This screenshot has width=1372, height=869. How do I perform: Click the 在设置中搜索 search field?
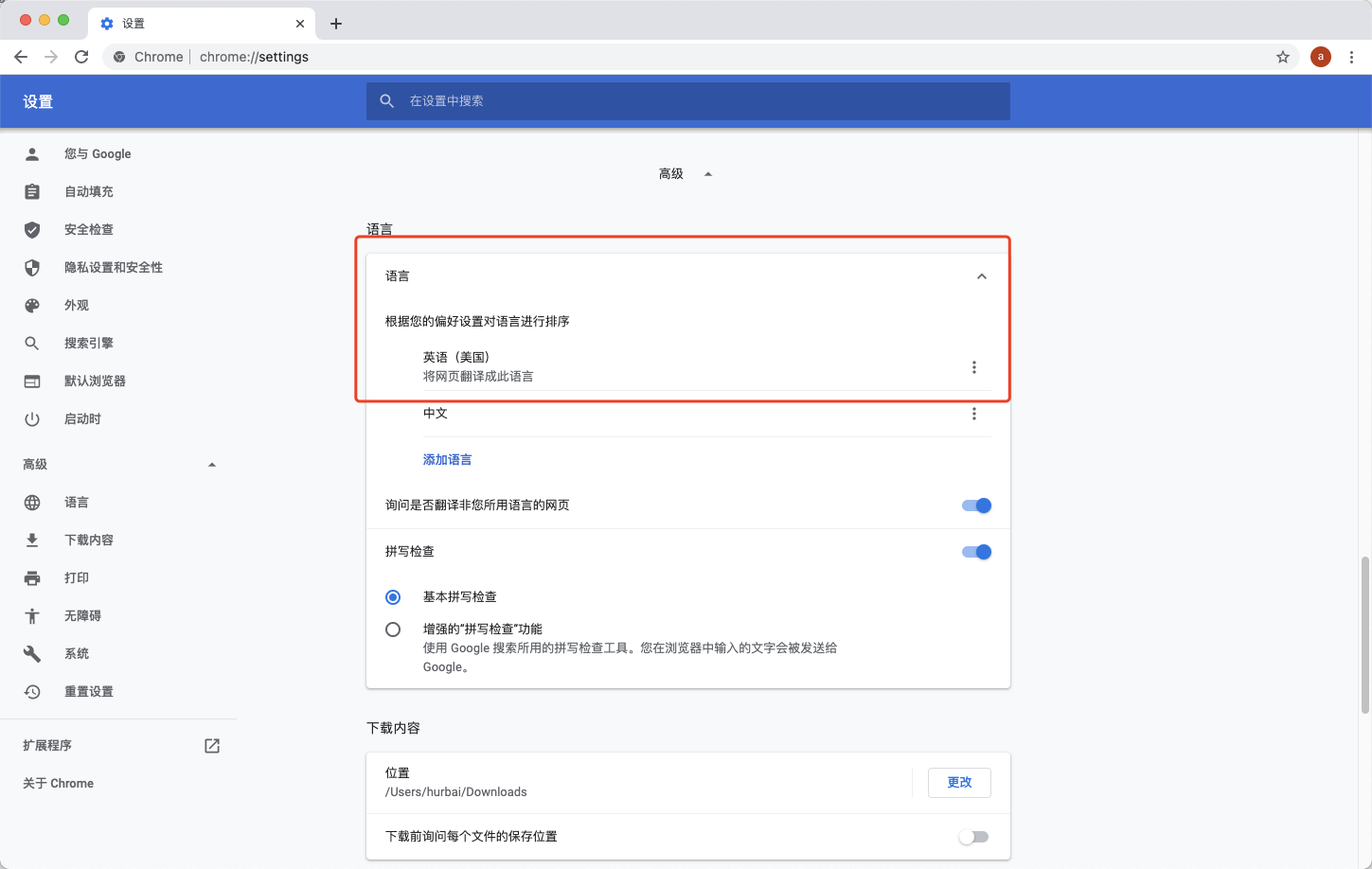coord(687,100)
